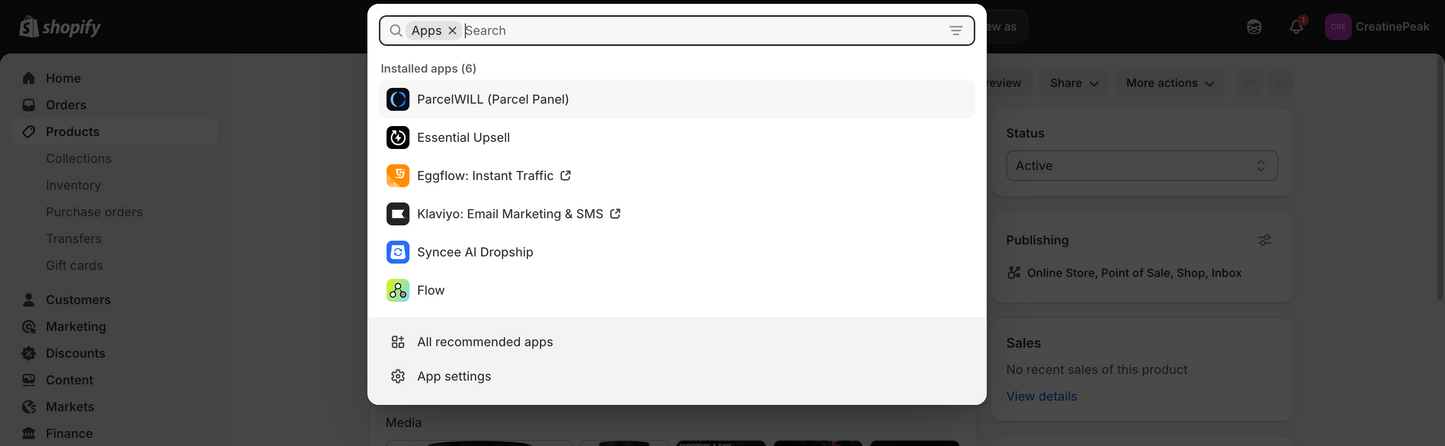Open Gift cards in the sidebar
The image size is (1445, 446).
pos(74,265)
